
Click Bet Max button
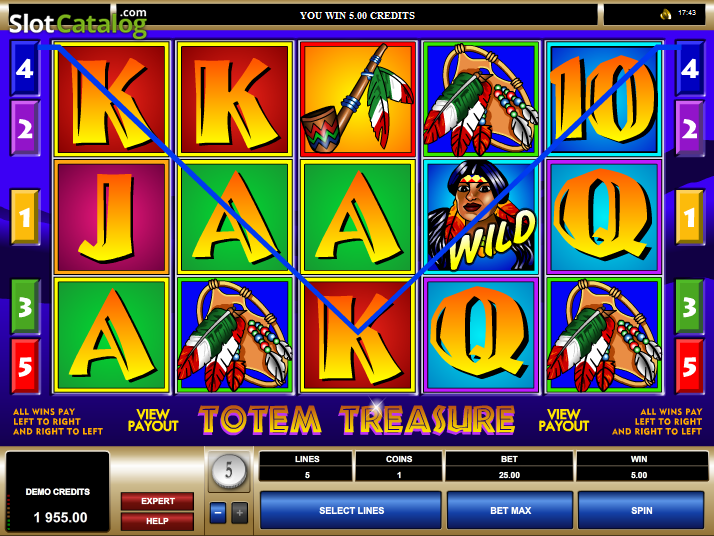510,510
